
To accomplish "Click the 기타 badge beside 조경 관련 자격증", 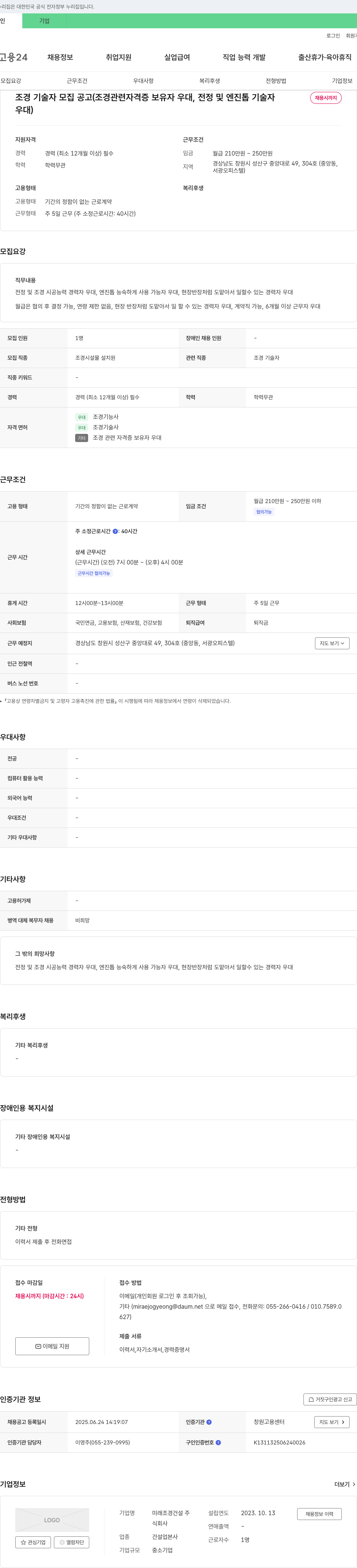I will coord(81,438).
